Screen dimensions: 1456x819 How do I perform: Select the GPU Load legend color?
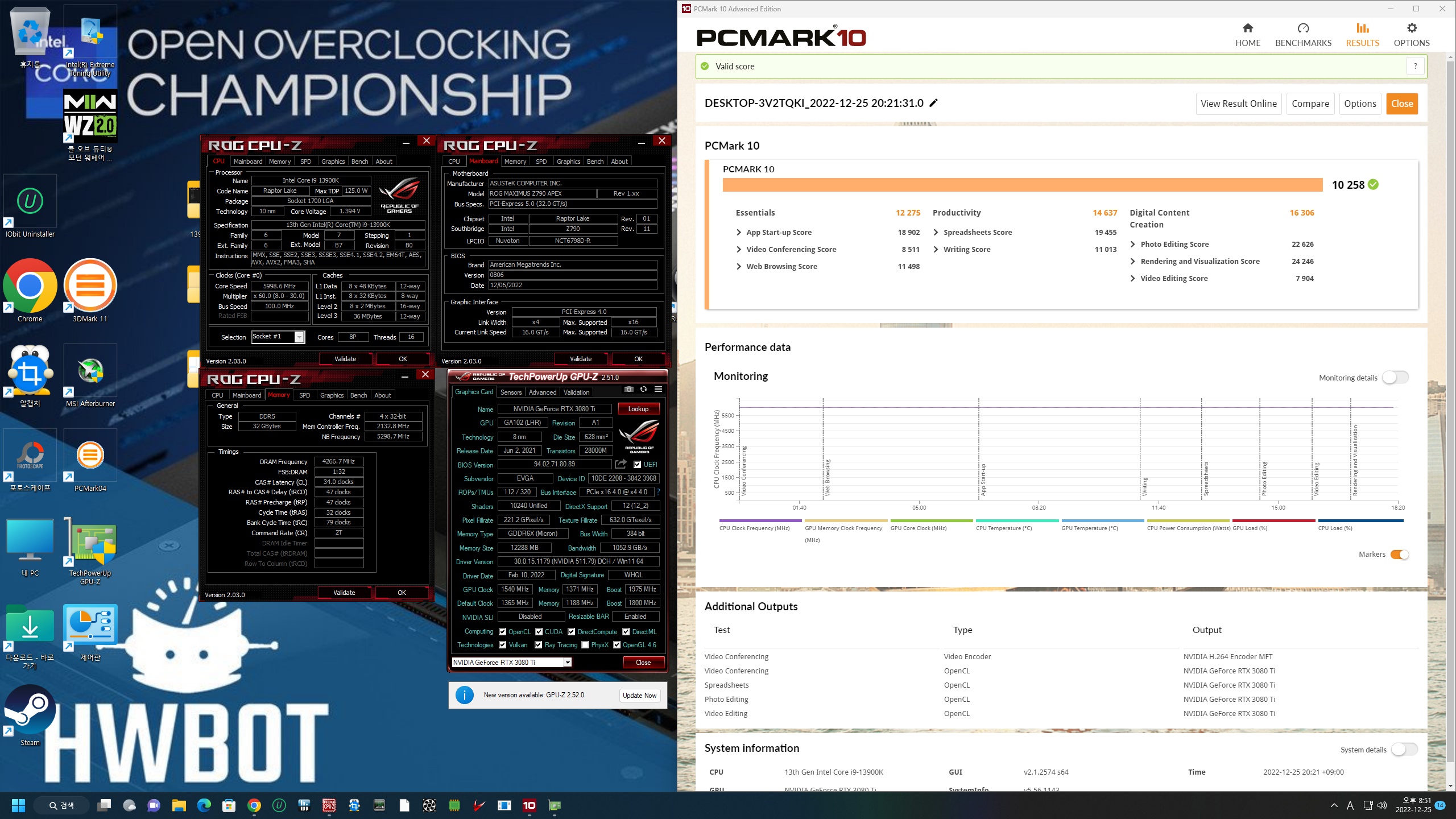(1273, 520)
